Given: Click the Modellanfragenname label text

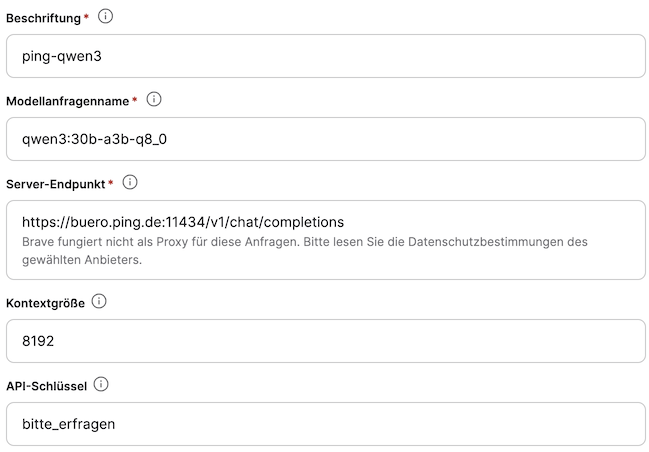Looking at the screenshot, I should (68, 101).
